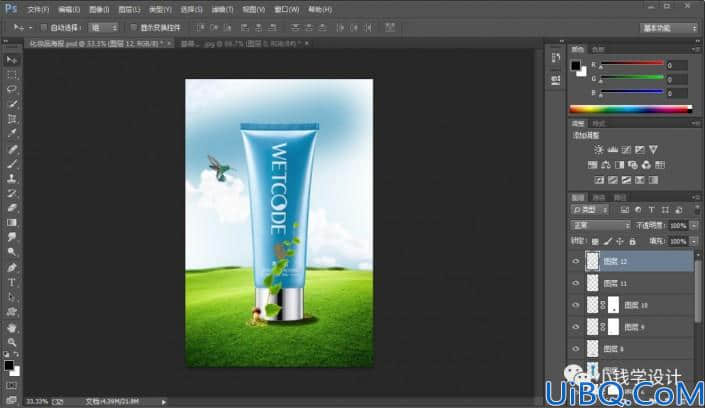
Task: Select the Move tool in the toolbox
Action: point(12,60)
